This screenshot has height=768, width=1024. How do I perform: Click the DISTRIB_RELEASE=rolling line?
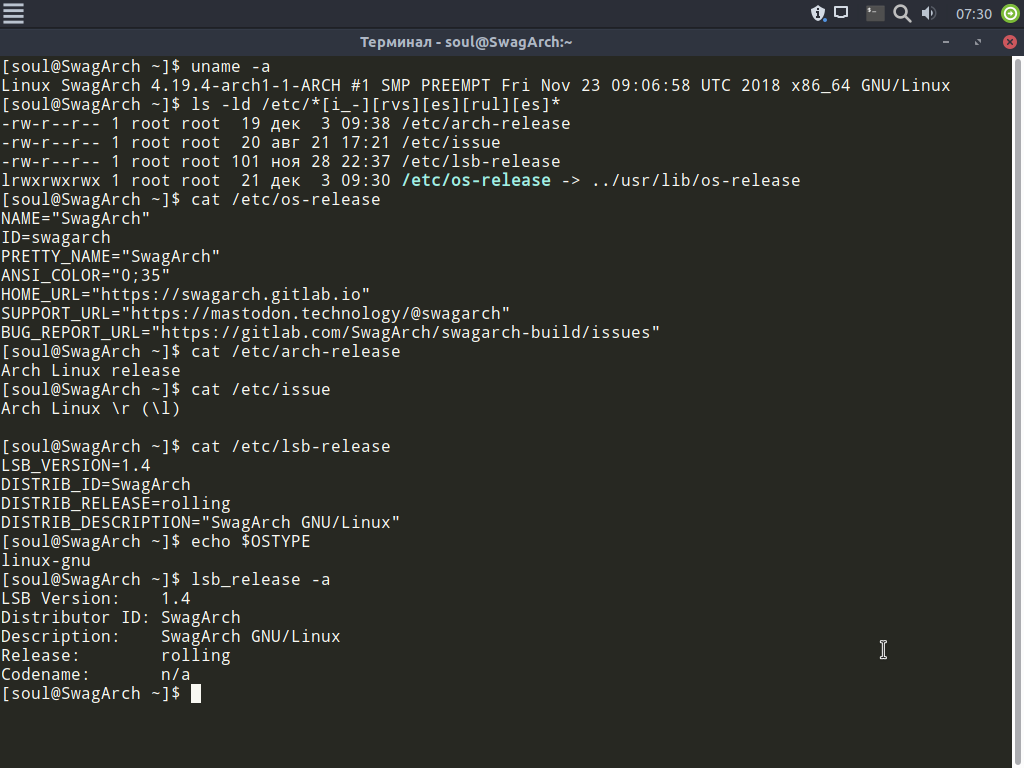coord(116,504)
